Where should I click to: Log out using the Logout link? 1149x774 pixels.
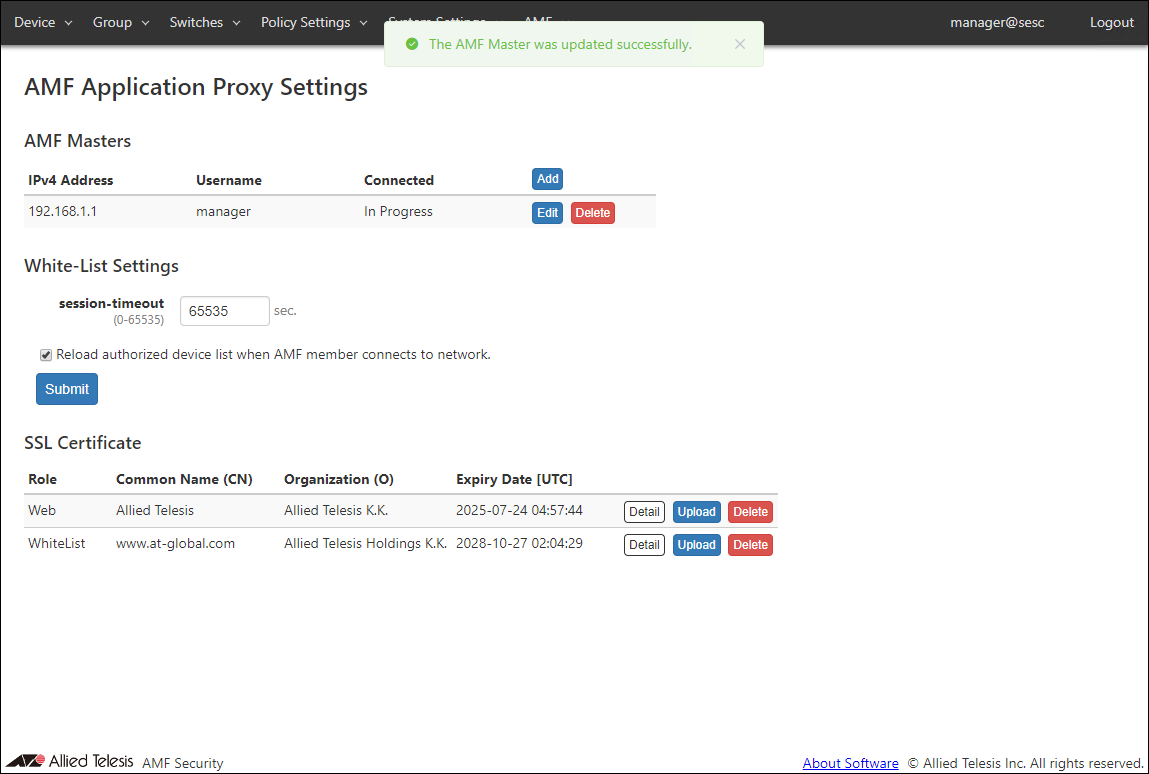click(1111, 22)
